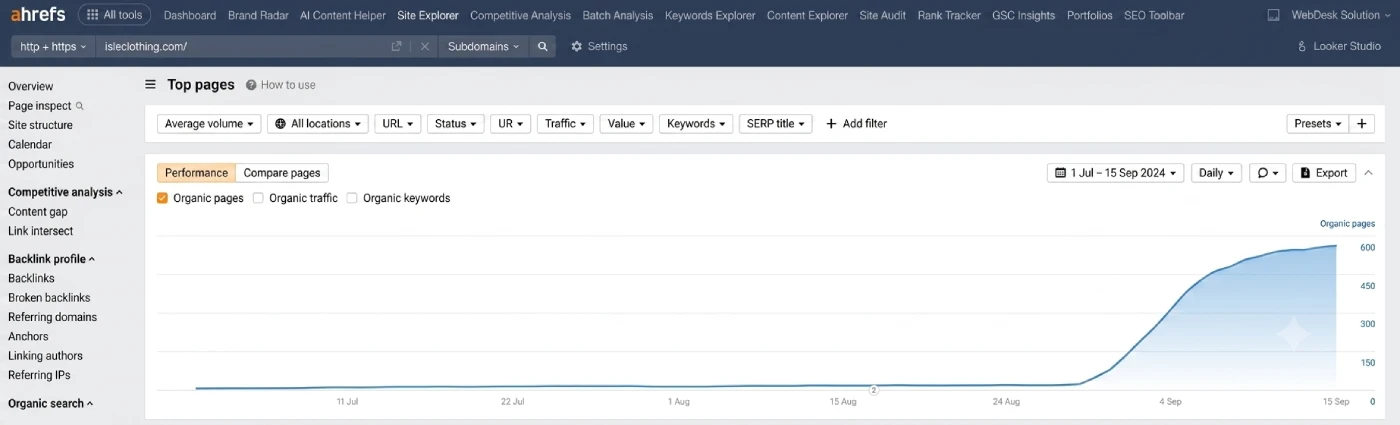The image size is (1400, 425).
Task: Open Rank Tracker
Action: [x=949, y=15]
